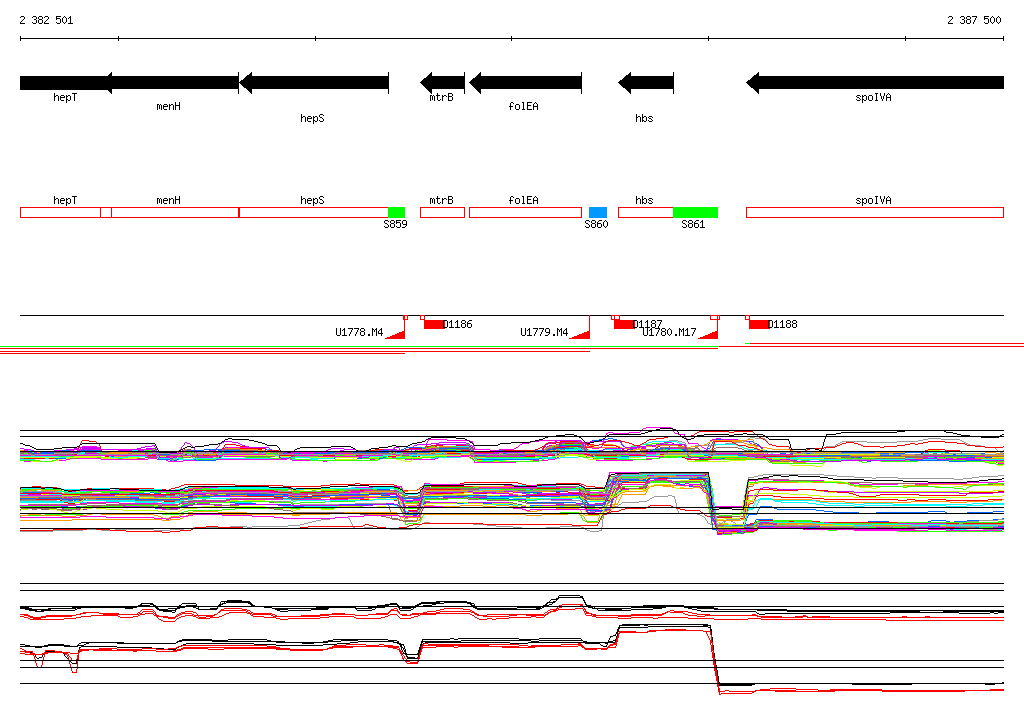The height and width of the screenshot is (714, 1024).
Task: Select the spoIVA red outlined box
Action: point(875,212)
